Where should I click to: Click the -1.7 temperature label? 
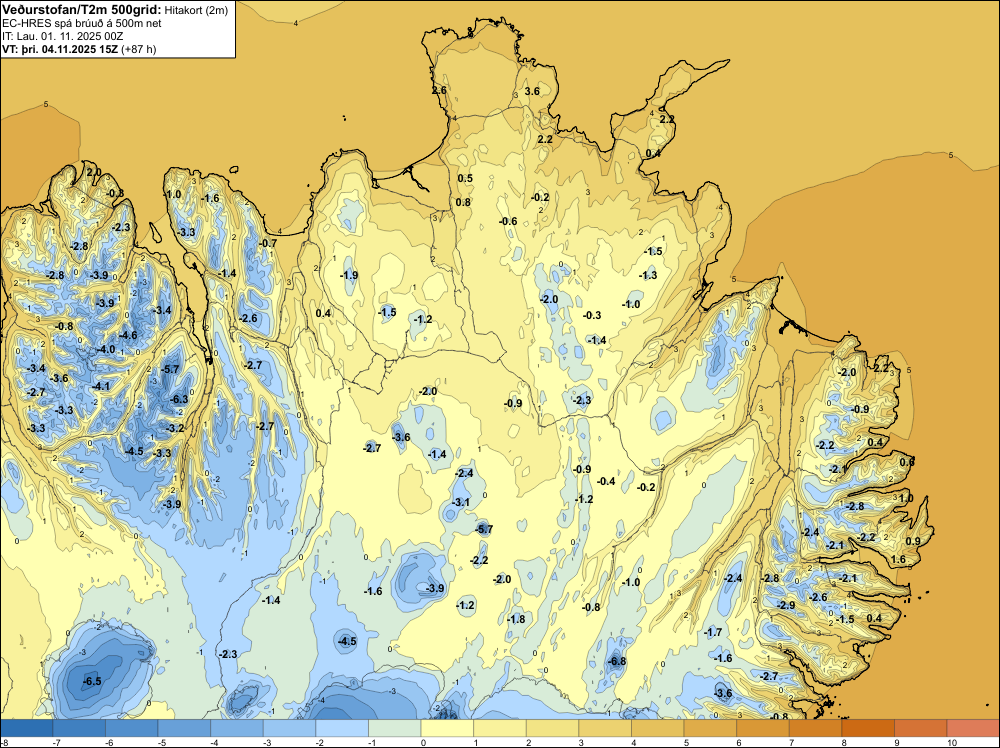click(713, 632)
